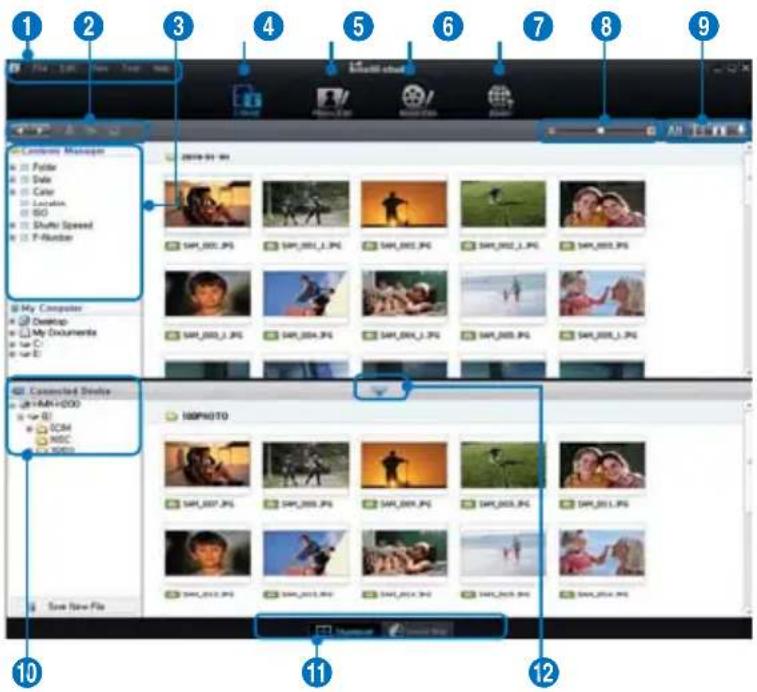Screen dimensions: 757x692
Task: Select sunset silhouette photo in library pane
Action: tap(404, 204)
